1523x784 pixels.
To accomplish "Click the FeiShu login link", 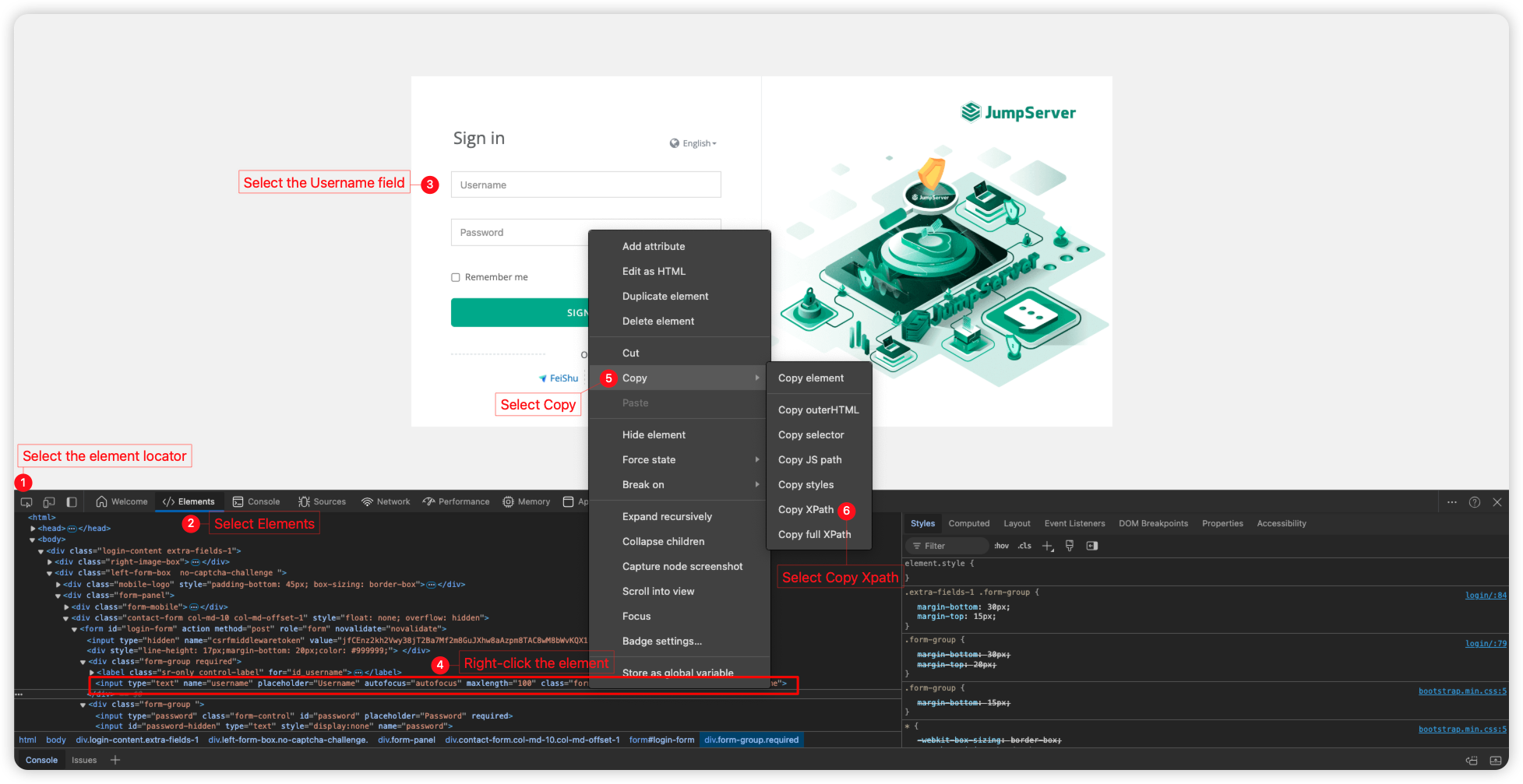I will coord(559,378).
